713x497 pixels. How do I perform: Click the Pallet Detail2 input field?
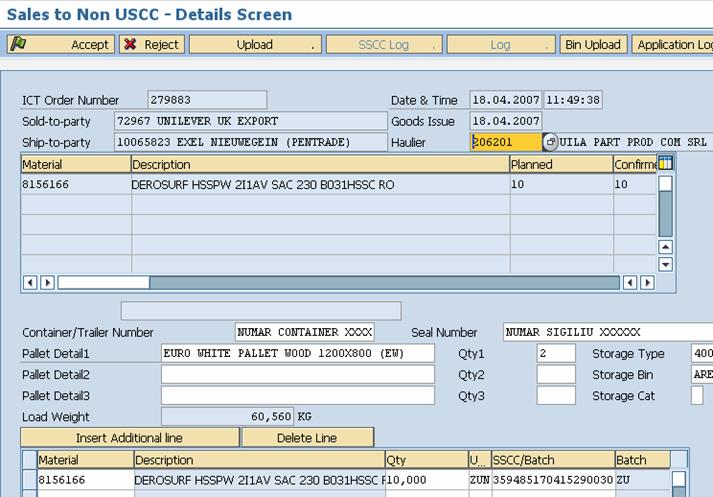(x=297, y=375)
